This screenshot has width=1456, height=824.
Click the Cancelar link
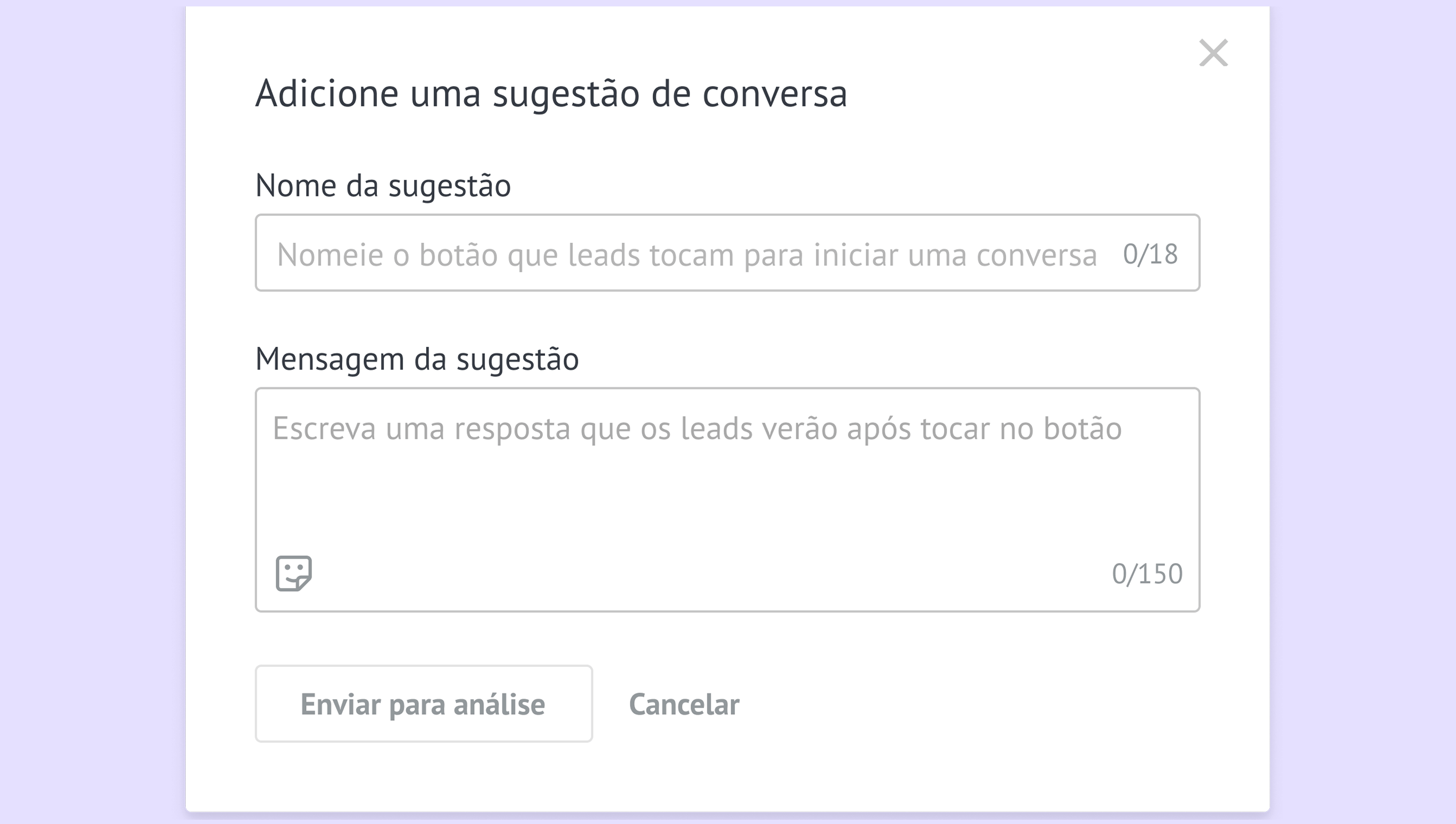click(684, 704)
